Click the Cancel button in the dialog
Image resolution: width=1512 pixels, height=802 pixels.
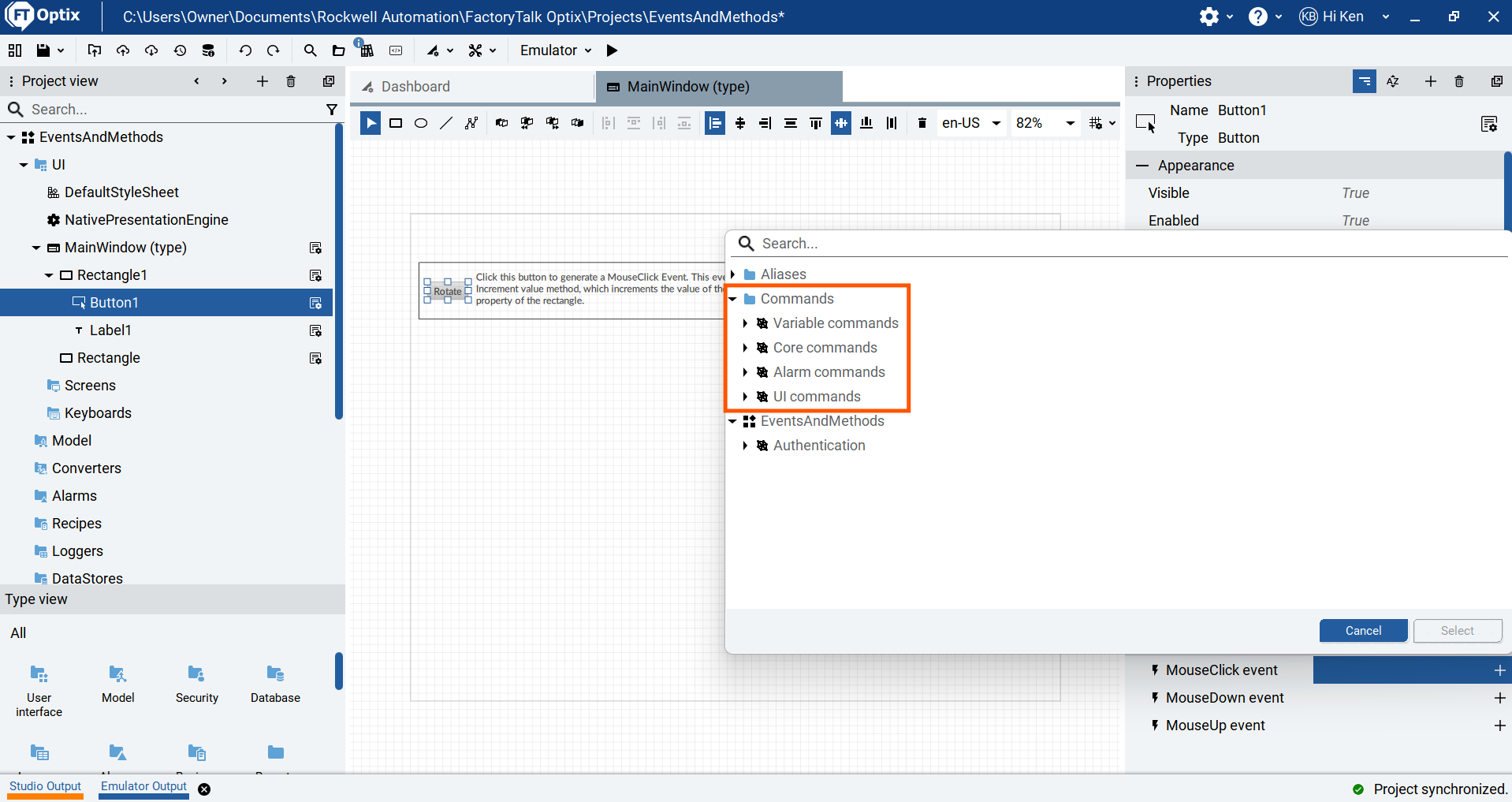pyautogui.click(x=1363, y=631)
